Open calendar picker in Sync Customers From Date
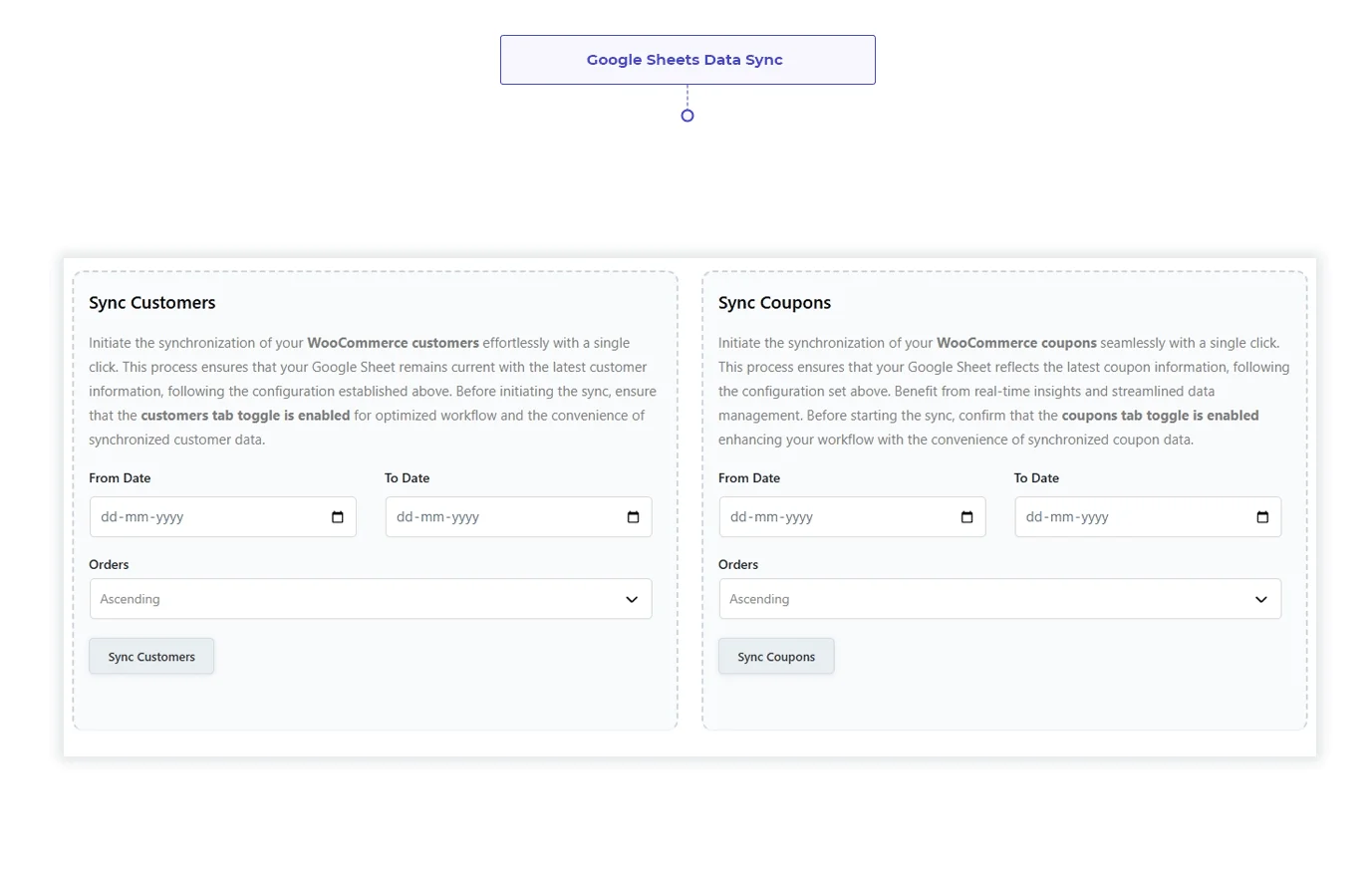The width and height of the screenshot is (1372, 891). 337,517
